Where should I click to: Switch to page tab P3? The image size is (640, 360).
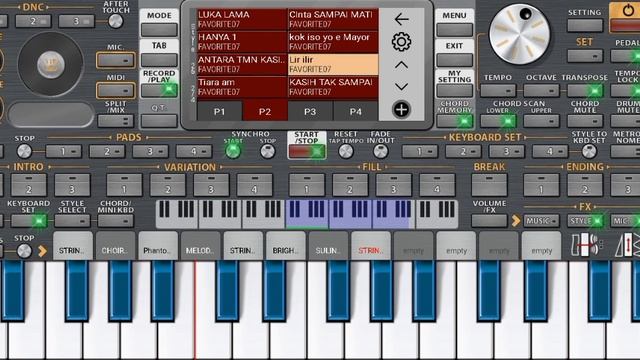310,111
